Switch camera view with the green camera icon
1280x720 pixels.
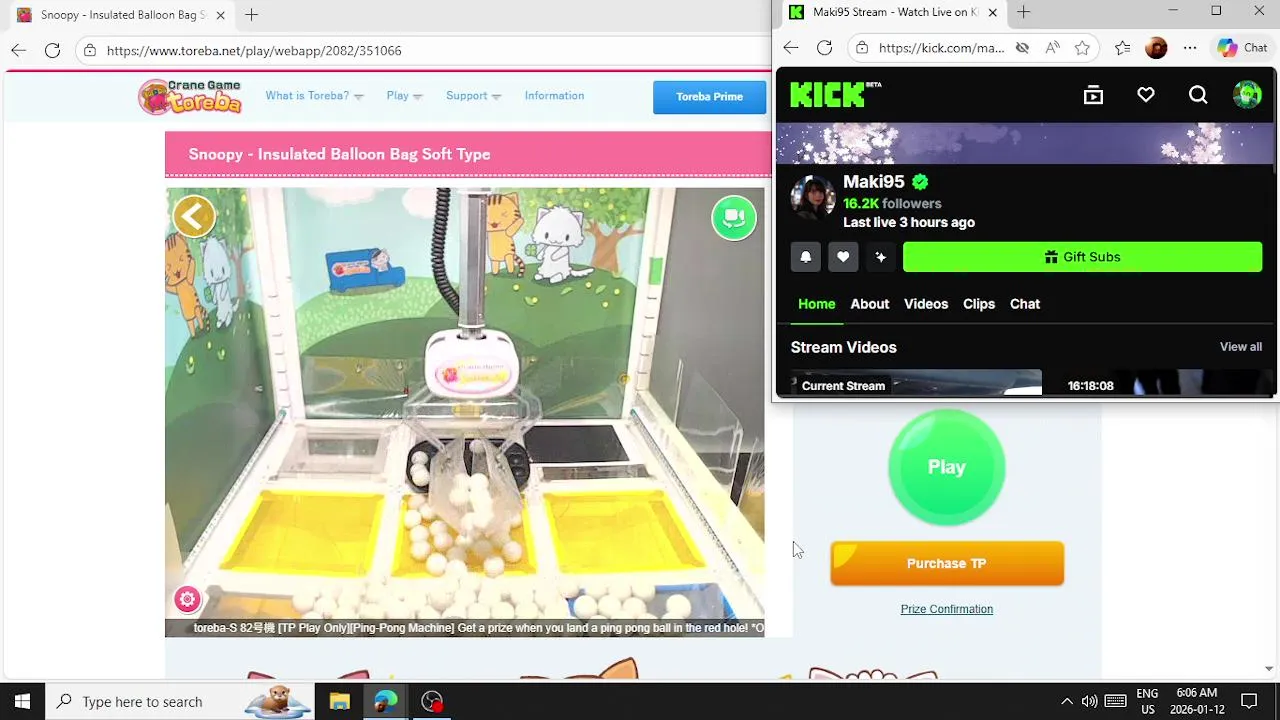click(734, 217)
